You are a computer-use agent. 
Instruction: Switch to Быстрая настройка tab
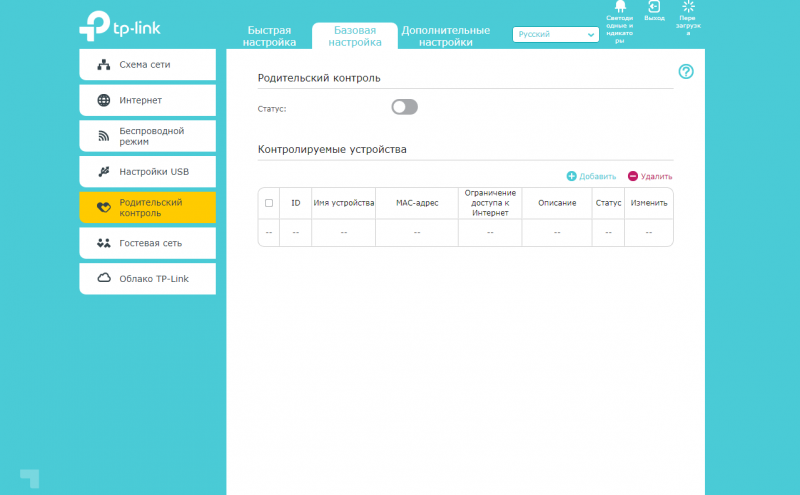[269, 36]
